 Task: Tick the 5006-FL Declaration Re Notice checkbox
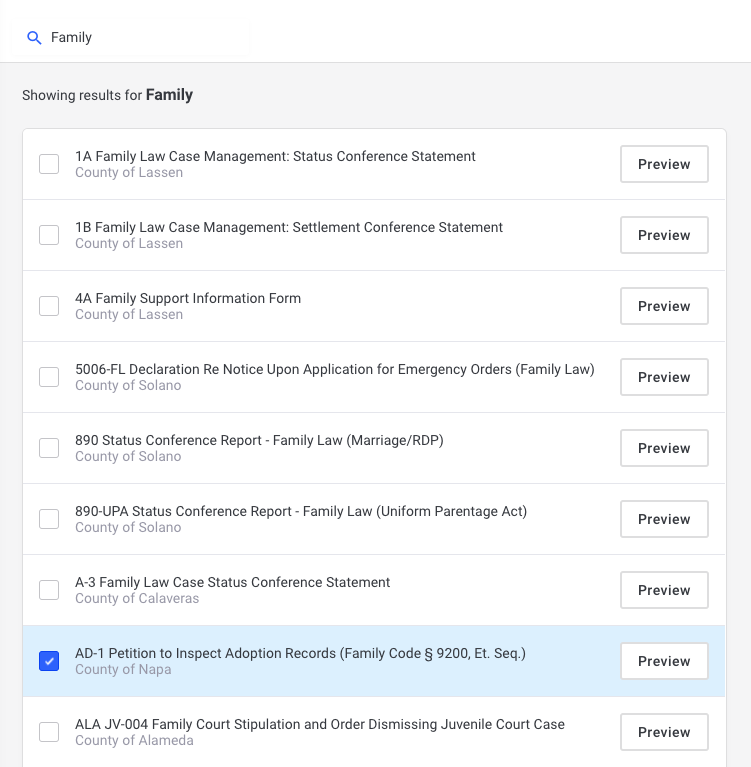pyautogui.click(x=49, y=377)
